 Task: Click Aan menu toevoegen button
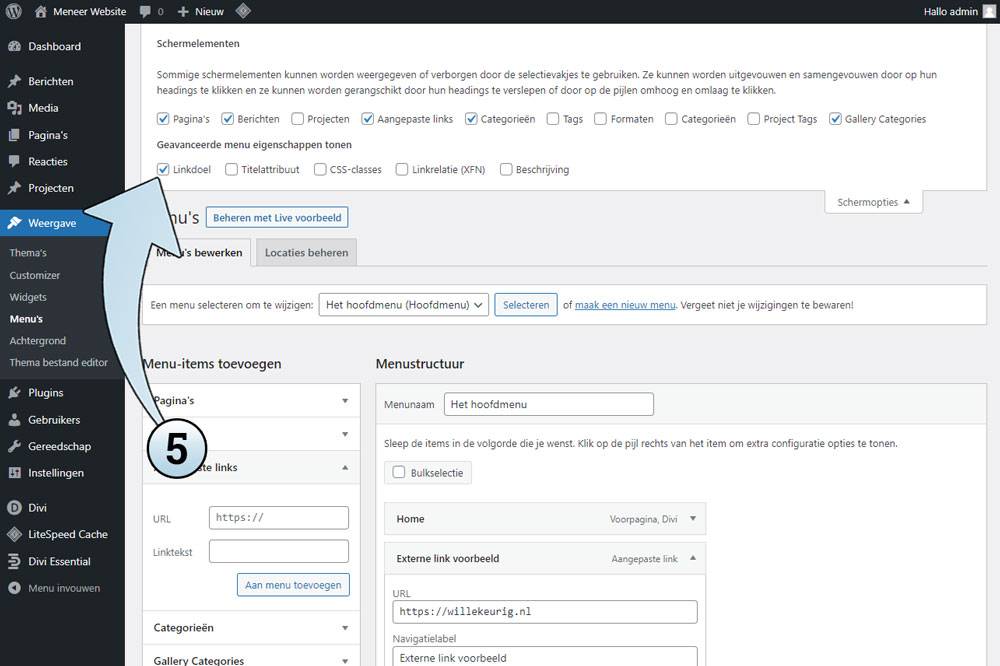pyautogui.click(x=293, y=585)
